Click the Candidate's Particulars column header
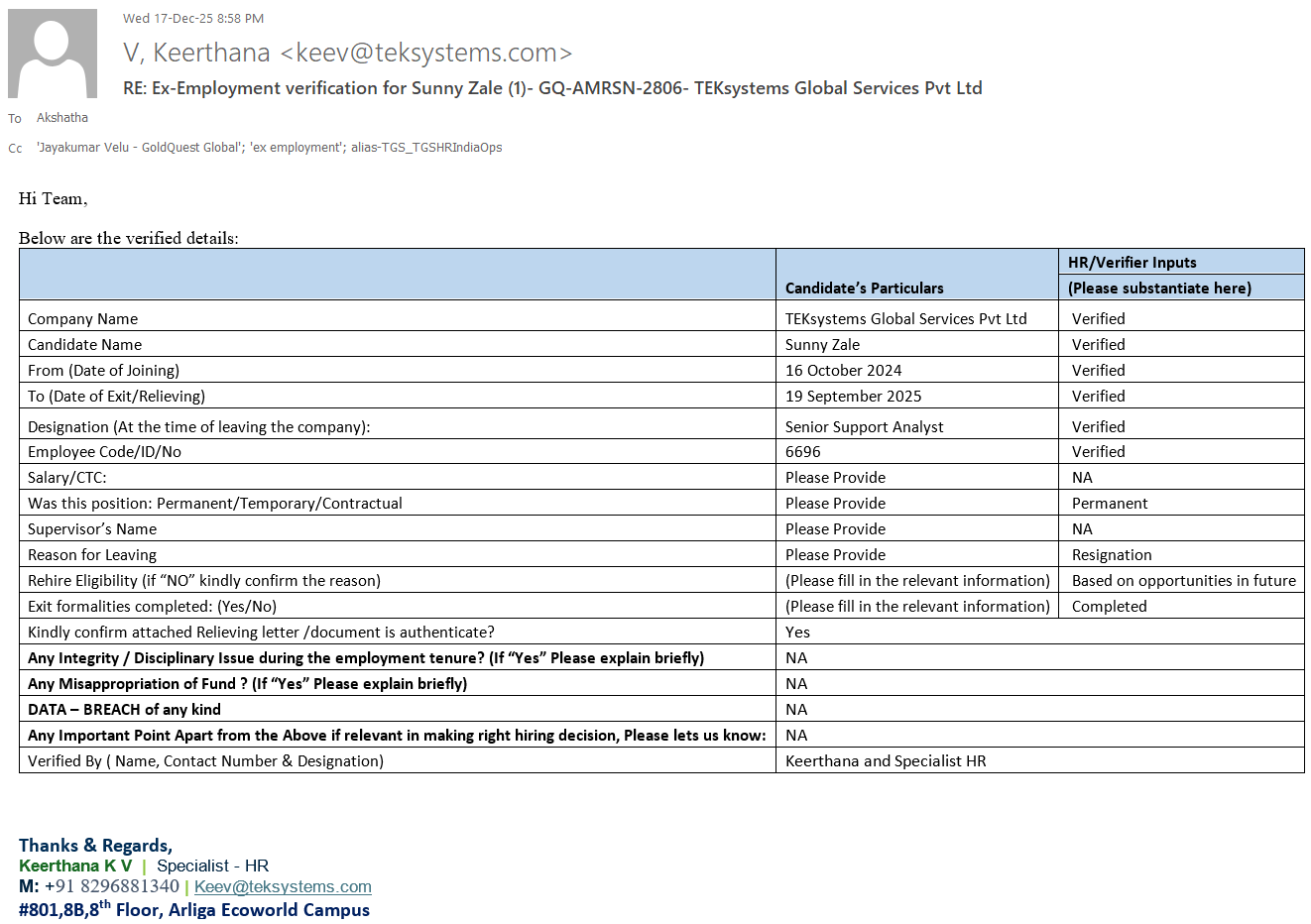The height and width of the screenshot is (924, 1311). click(x=864, y=289)
